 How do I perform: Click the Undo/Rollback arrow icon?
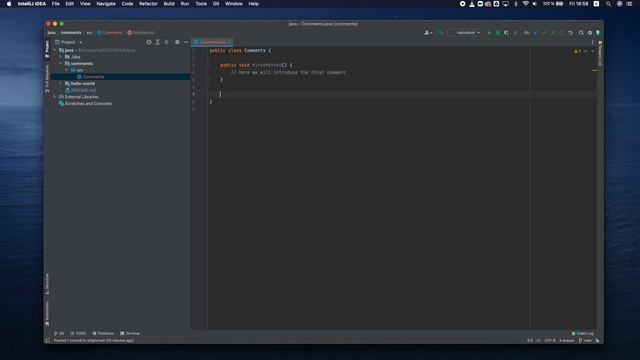pos(570,33)
